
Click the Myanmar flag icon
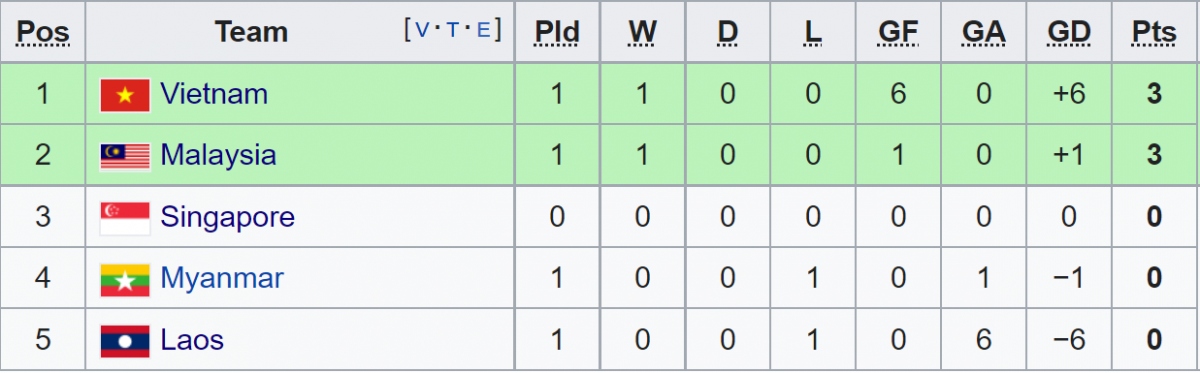pos(125,279)
